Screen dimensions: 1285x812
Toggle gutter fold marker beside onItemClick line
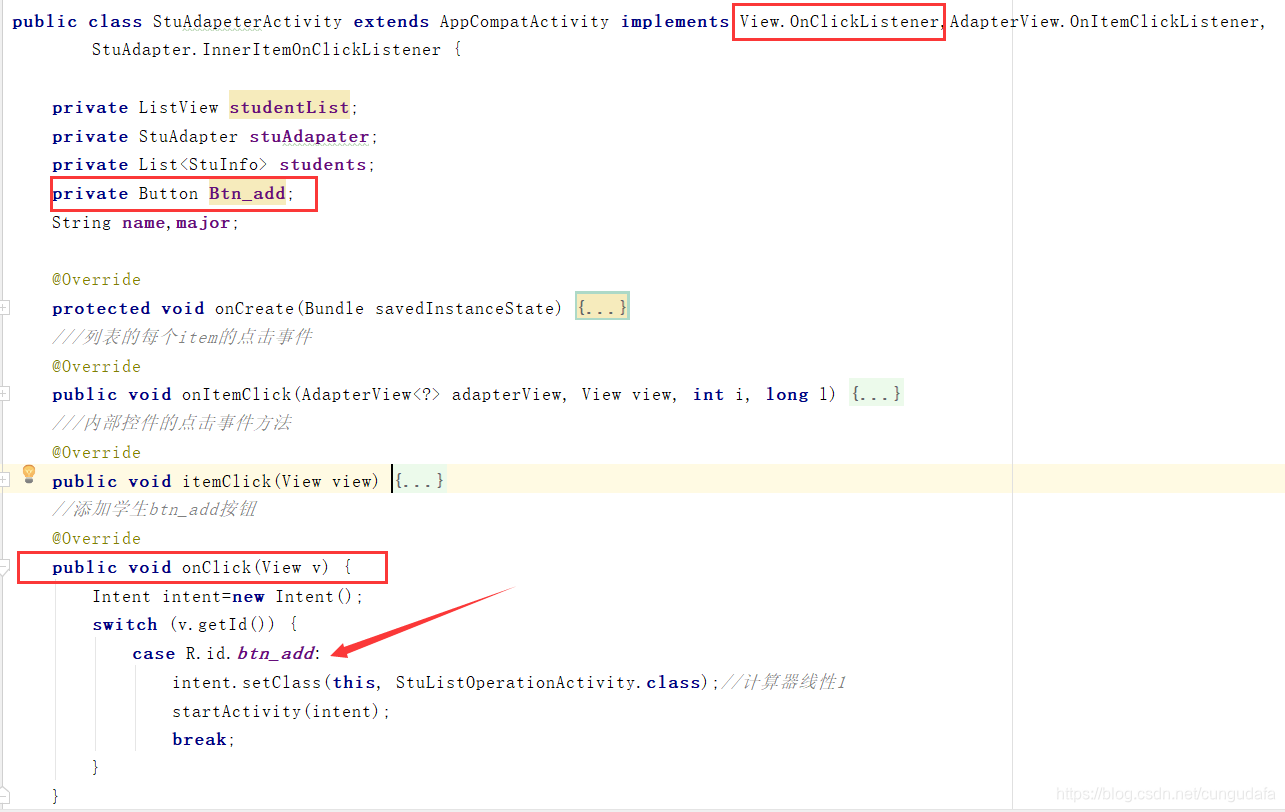[5, 394]
